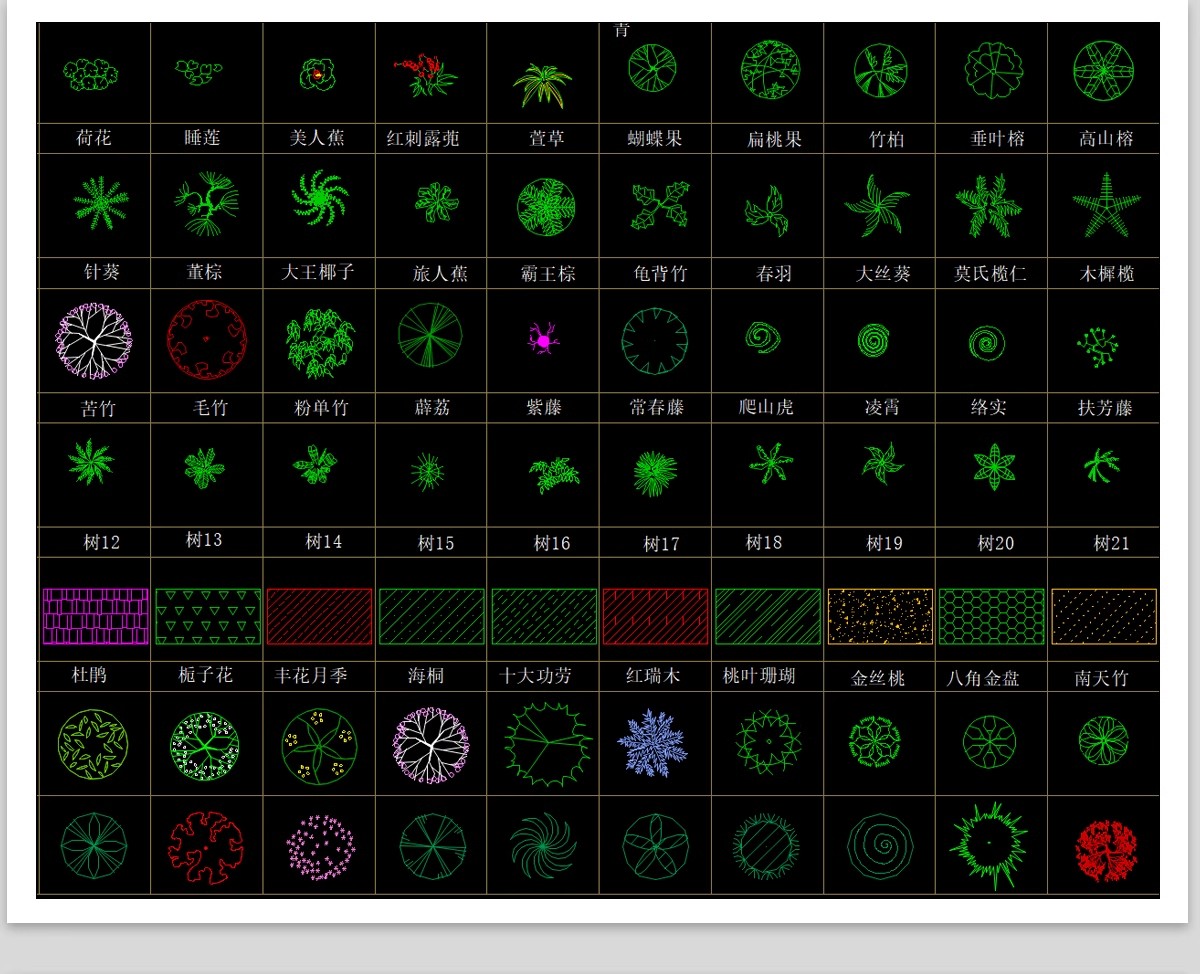Pick the 红刺露蔸 red and green plant symbol

click(x=425, y=74)
